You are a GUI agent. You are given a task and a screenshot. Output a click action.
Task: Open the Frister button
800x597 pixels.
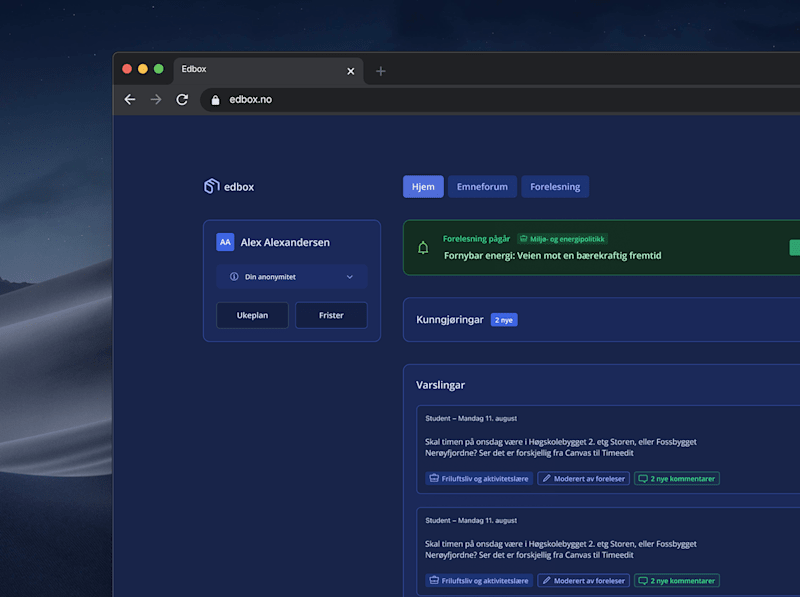[331, 315]
